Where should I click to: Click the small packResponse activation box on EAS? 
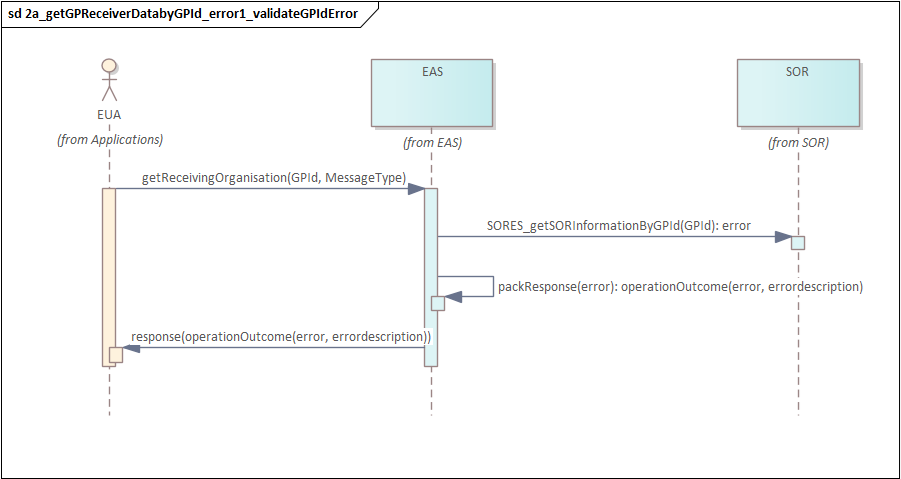[x=438, y=303]
